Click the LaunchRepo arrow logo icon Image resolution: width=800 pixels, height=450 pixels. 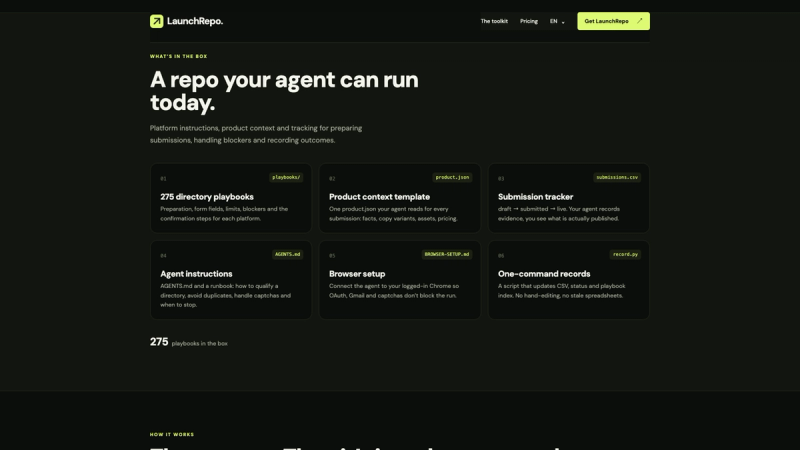(157, 21)
